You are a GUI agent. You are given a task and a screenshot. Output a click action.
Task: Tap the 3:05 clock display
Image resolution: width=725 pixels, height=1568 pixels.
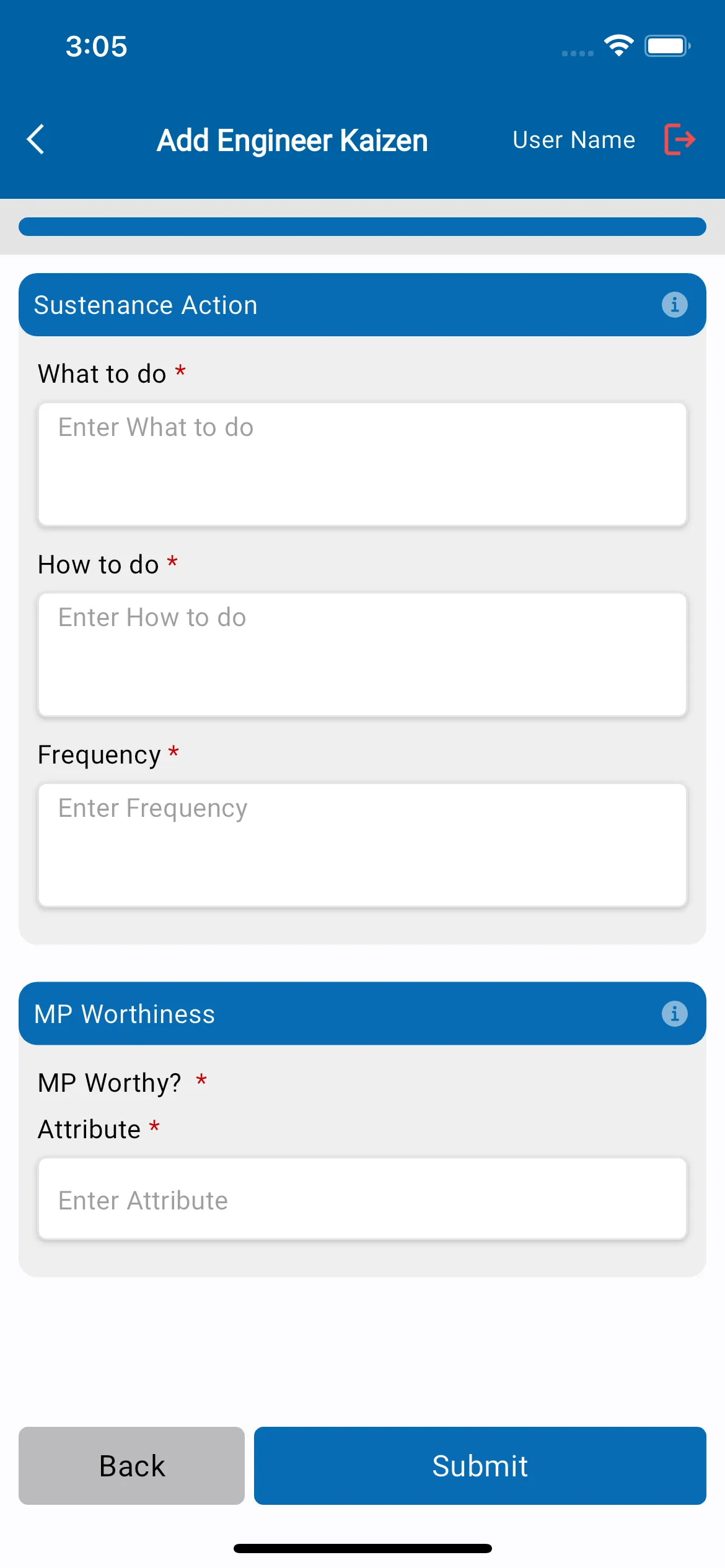(97, 46)
